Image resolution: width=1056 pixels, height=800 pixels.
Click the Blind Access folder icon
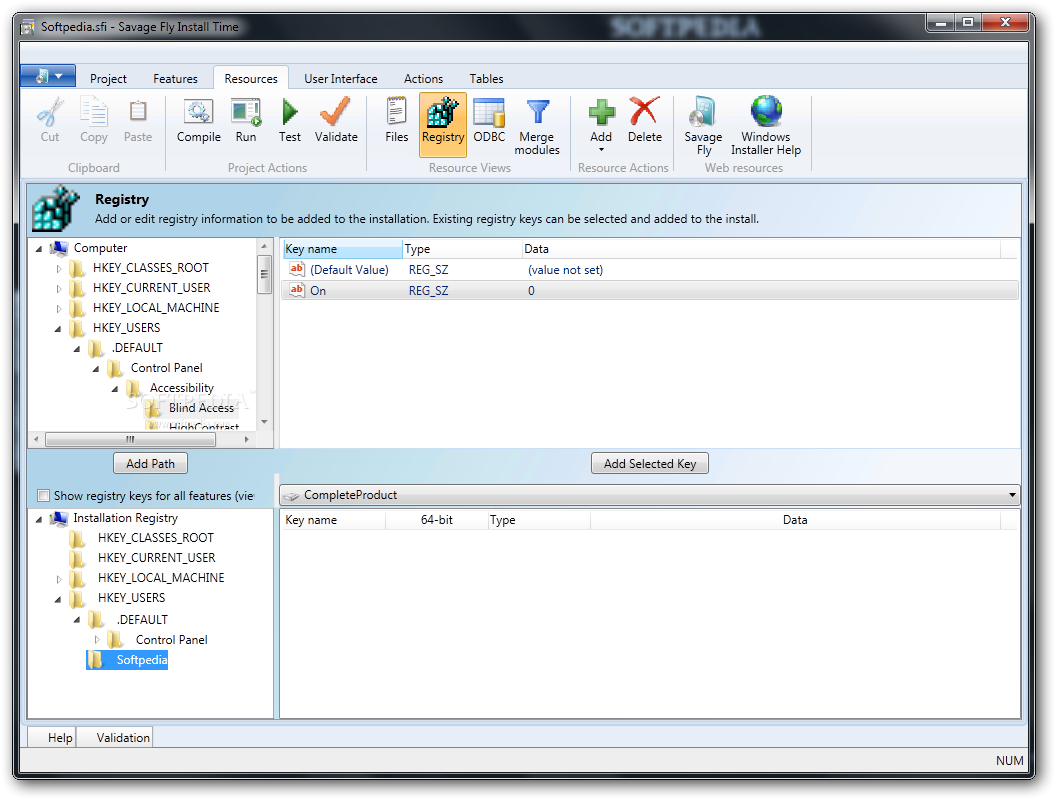tap(152, 408)
